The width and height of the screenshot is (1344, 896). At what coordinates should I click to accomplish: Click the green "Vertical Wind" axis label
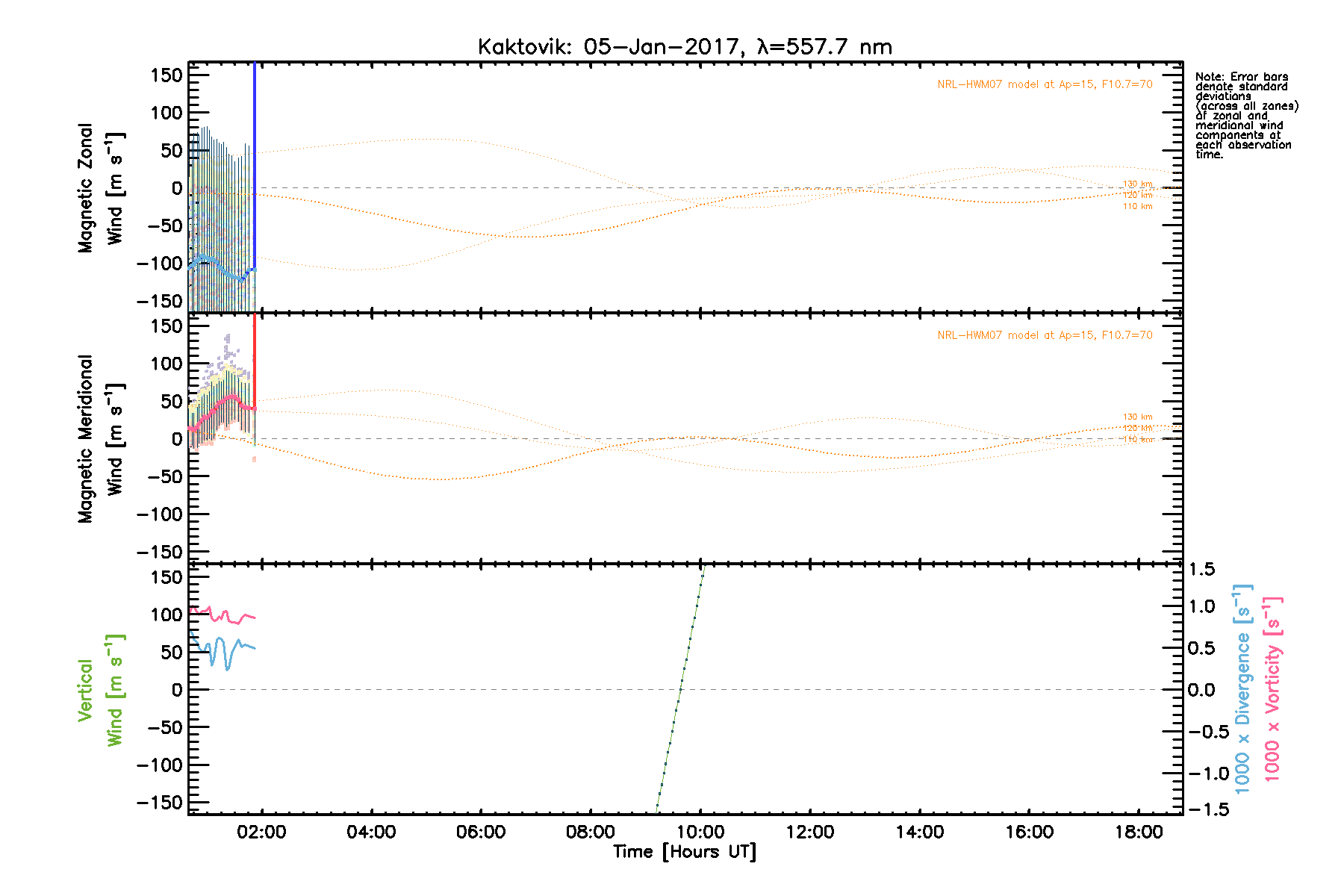tap(100, 690)
